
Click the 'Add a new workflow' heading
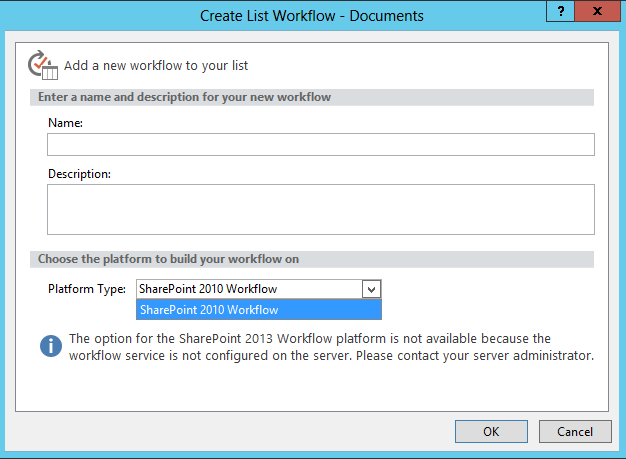156,66
